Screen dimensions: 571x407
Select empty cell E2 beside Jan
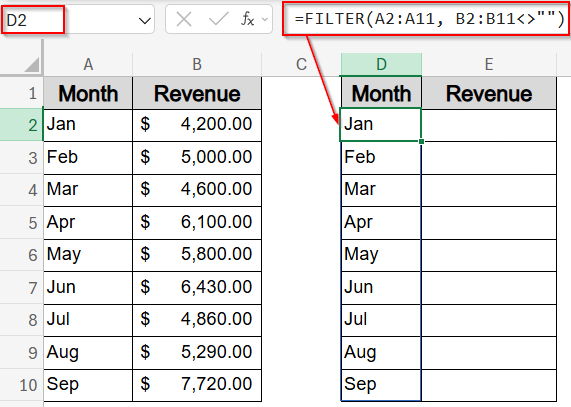coord(489,125)
